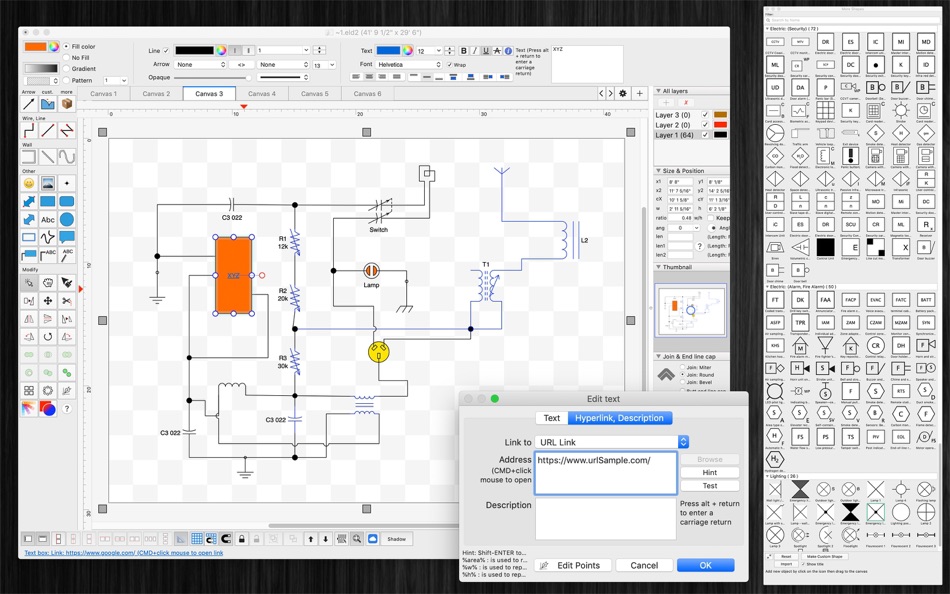Select the curved wall tool

(x=67, y=157)
